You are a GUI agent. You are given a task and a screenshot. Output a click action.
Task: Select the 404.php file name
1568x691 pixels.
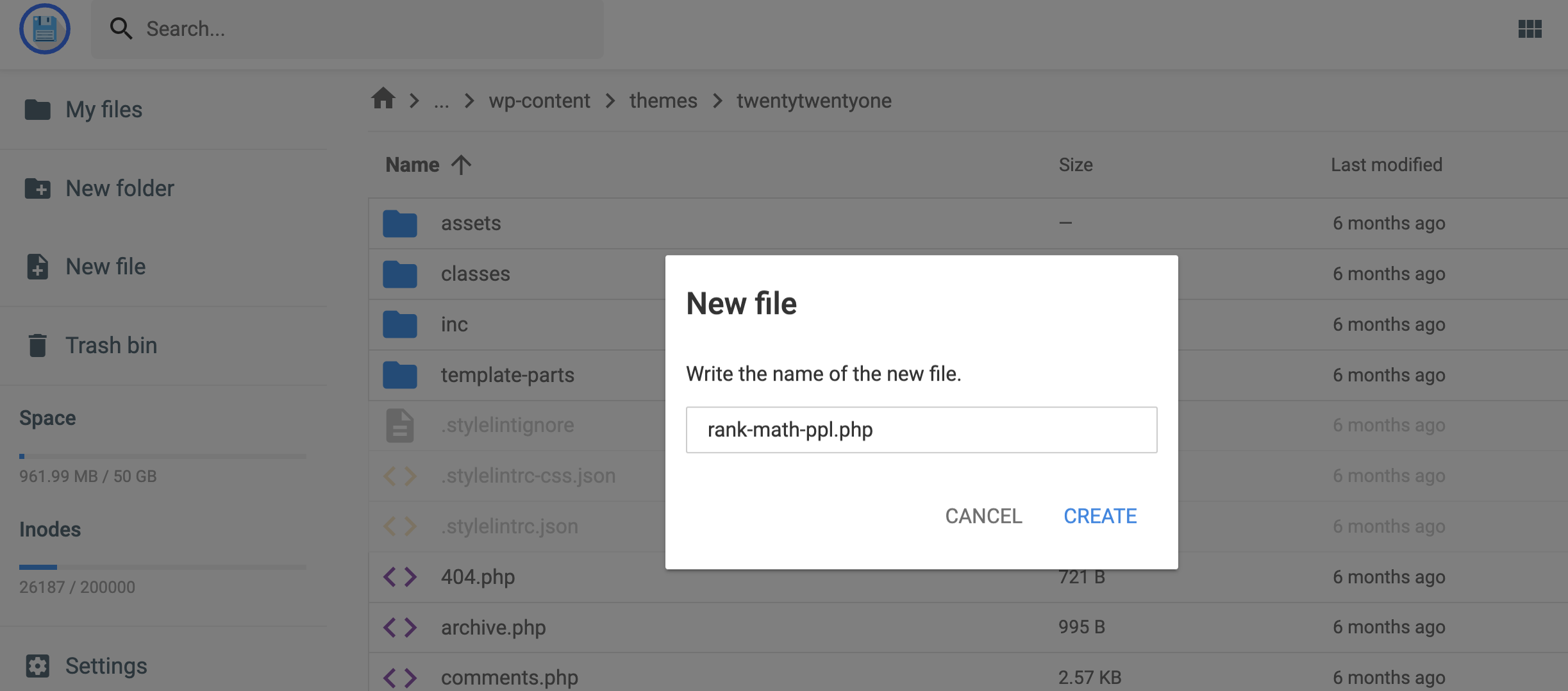pos(478,577)
